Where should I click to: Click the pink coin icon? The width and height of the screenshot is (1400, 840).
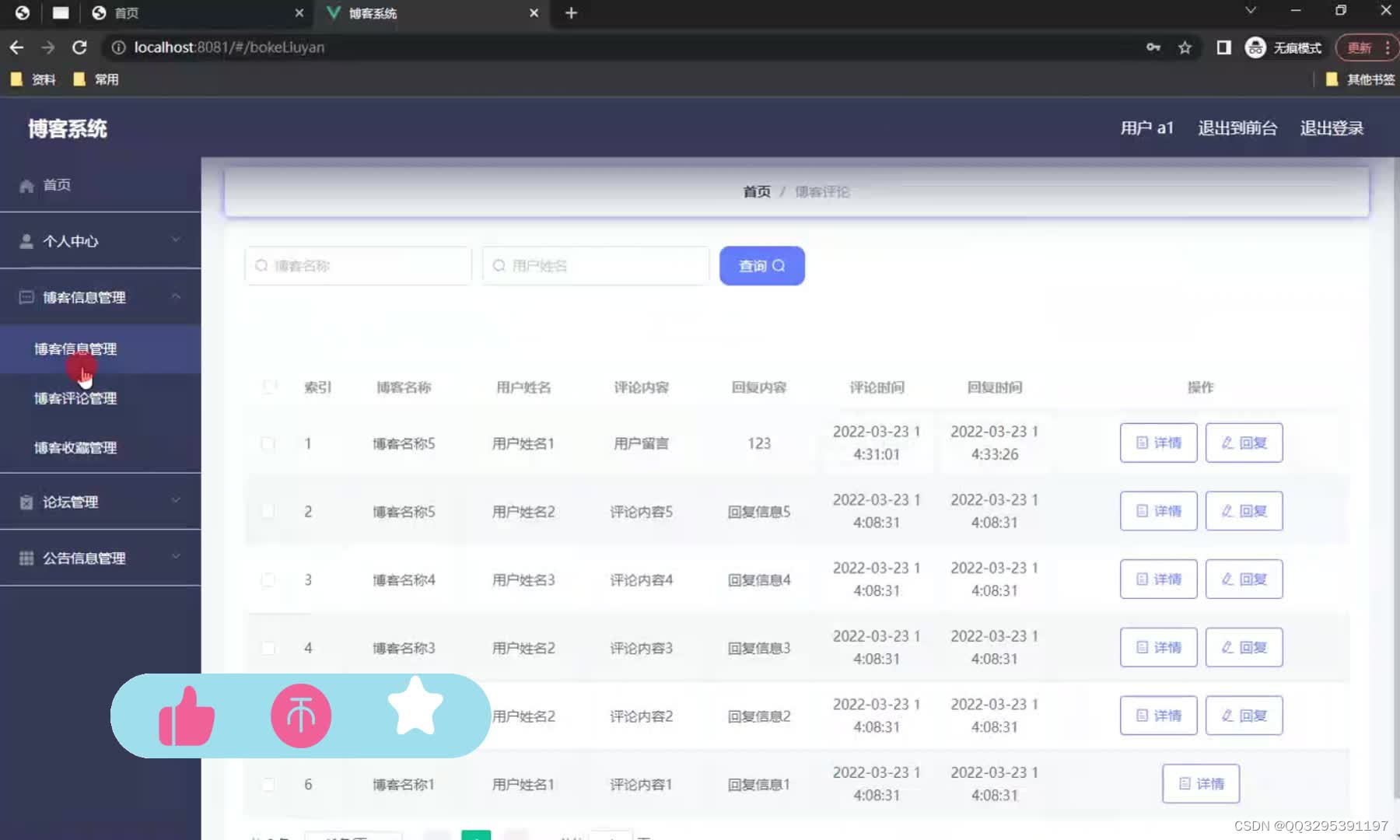click(301, 716)
